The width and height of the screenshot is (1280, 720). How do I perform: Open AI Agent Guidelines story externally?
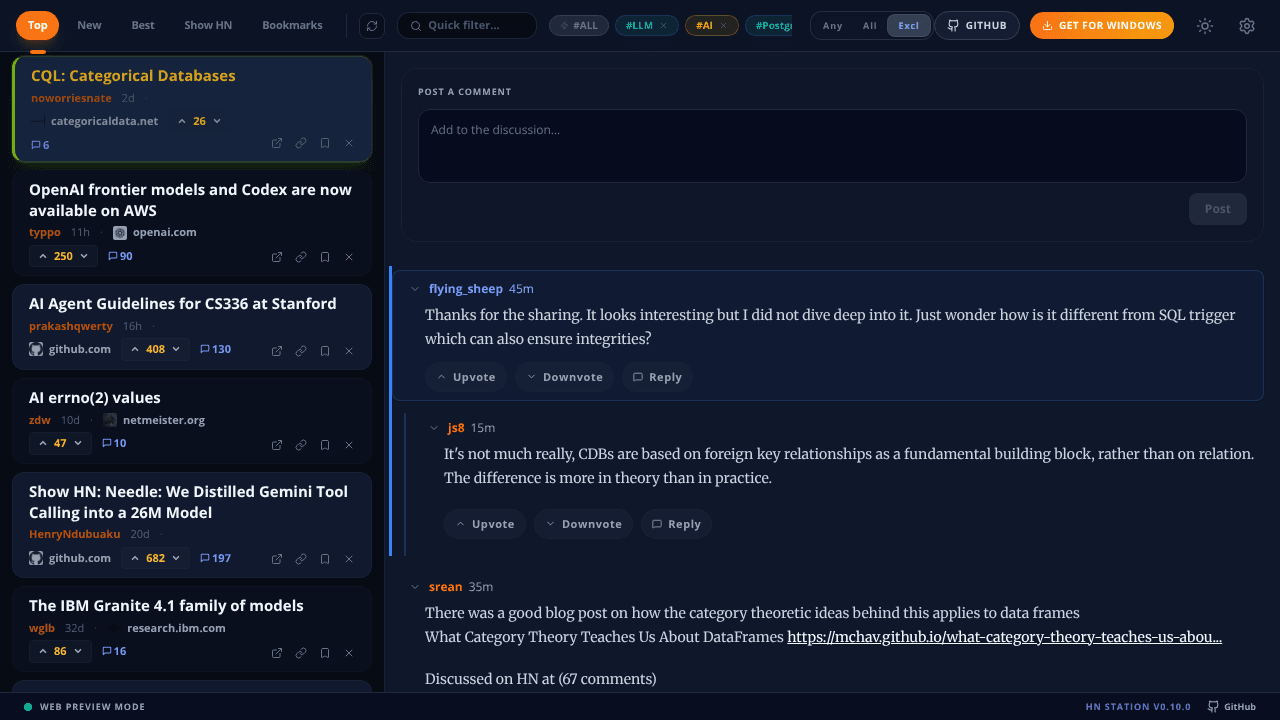(277, 351)
